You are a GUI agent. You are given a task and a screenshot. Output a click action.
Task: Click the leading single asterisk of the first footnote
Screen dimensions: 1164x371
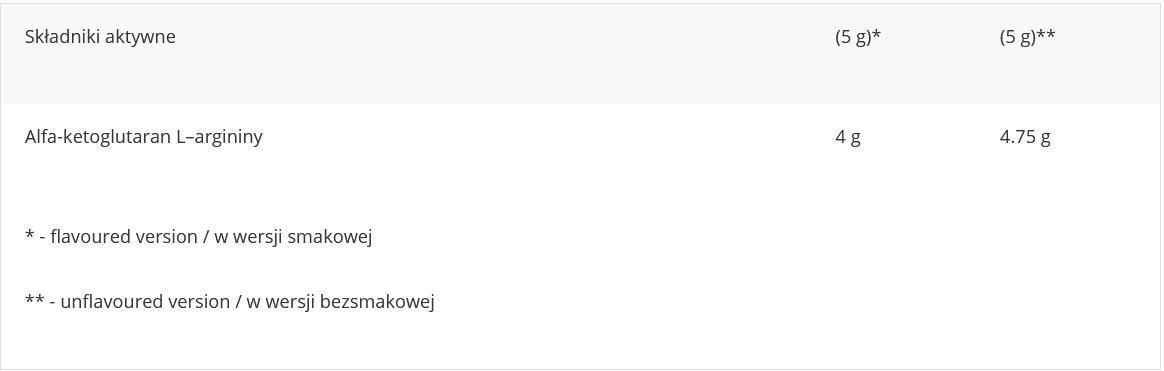tap(30, 234)
